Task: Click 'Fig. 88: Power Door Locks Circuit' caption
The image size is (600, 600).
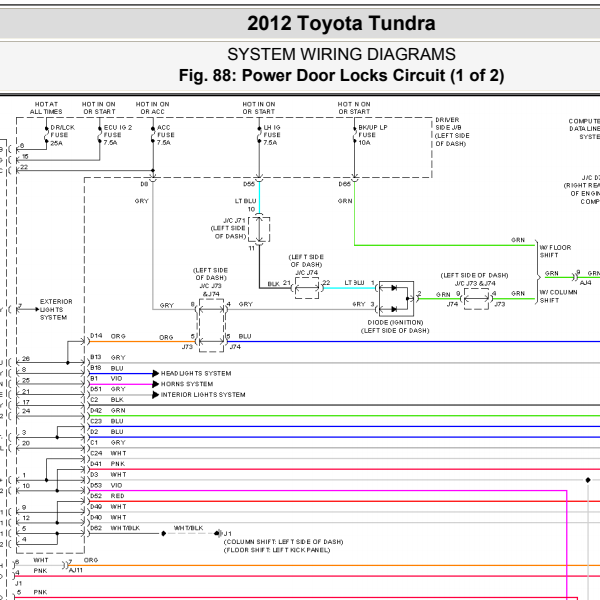Action: [x=341, y=75]
